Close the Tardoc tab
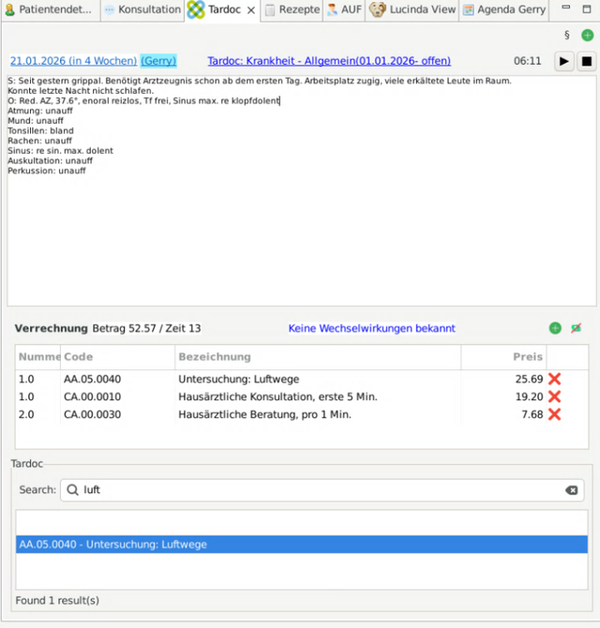Viewport: 600px width, 628px height. point(251,10)
